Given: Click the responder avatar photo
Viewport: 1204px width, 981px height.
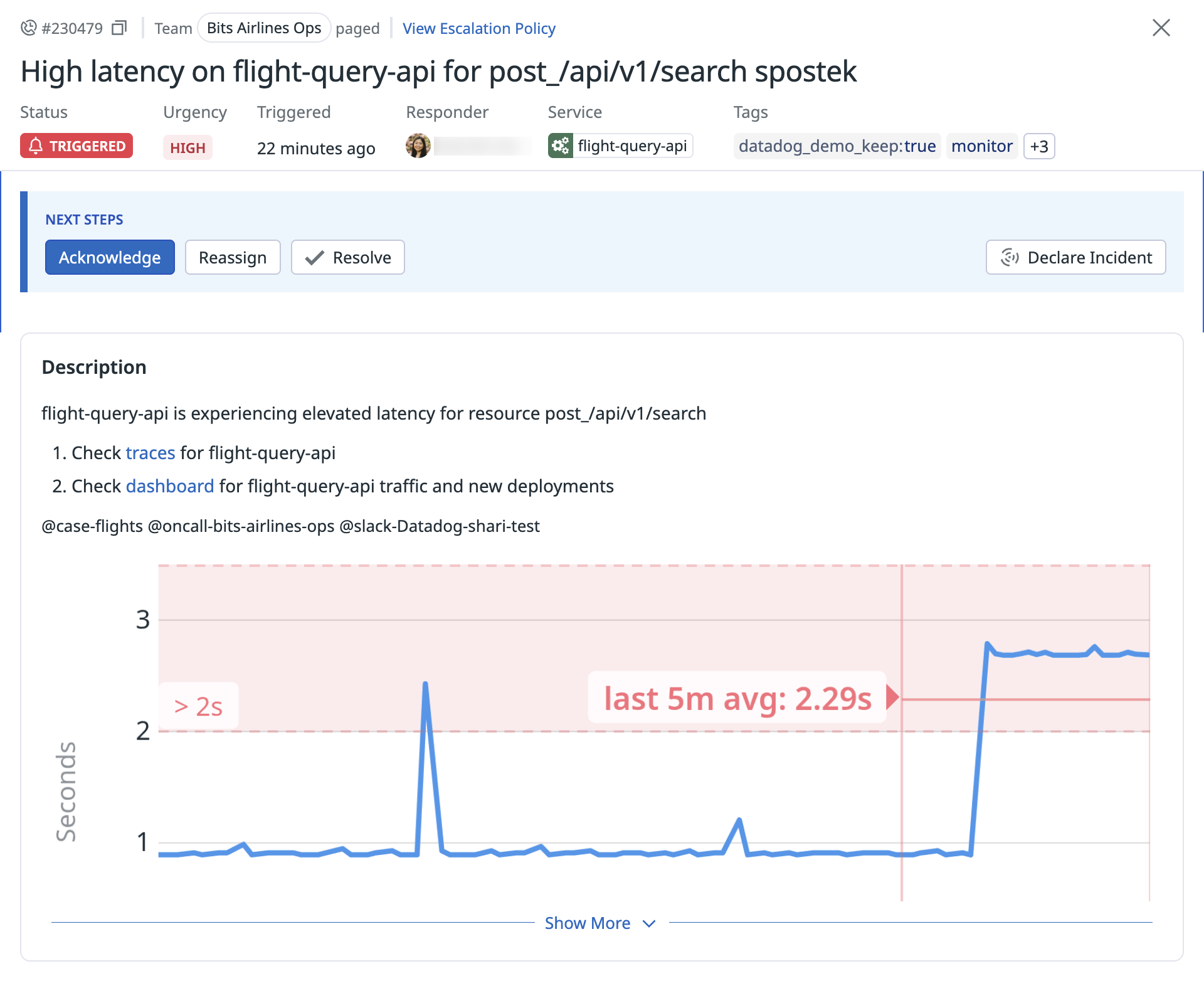Looking at the screenshot, I should click(x=418, y=146).
